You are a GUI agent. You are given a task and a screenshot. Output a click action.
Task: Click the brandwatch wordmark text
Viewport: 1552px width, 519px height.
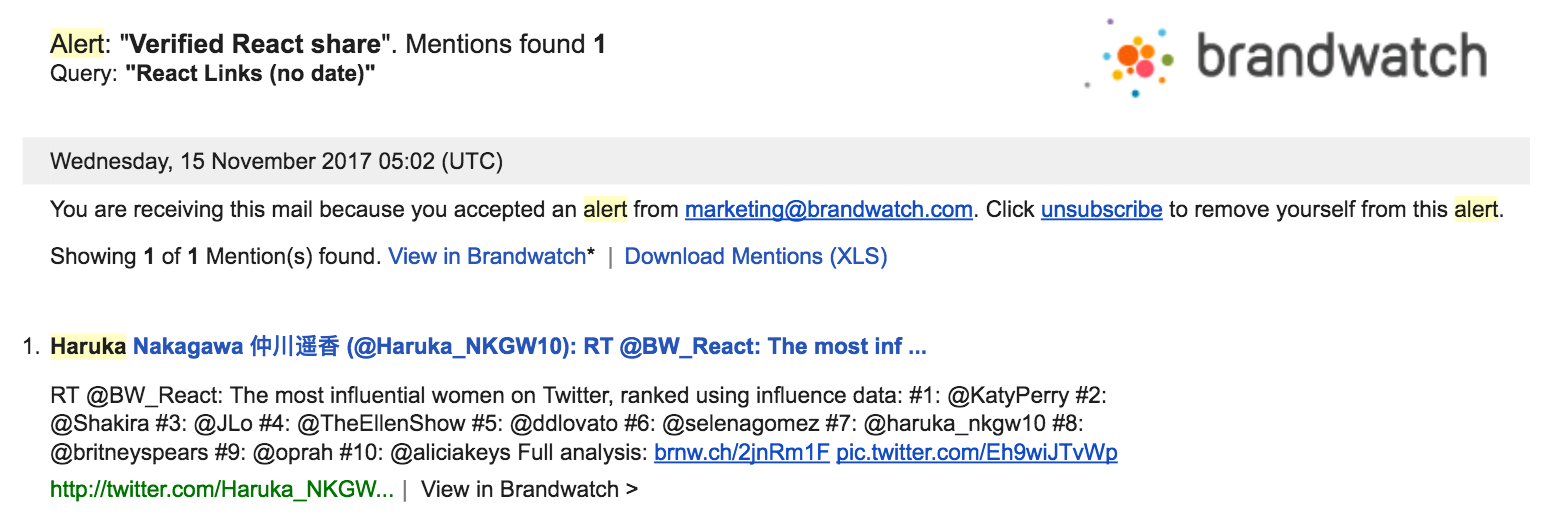tap(1341, 57)
